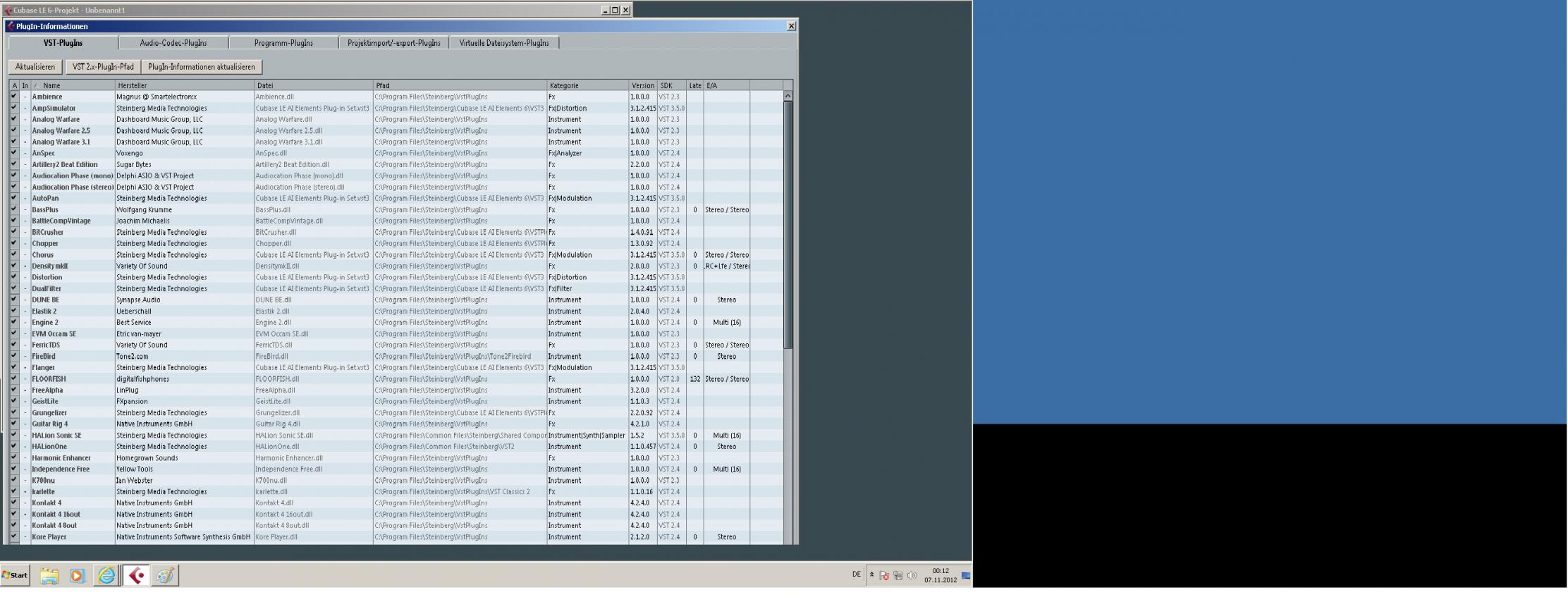Sort by the Datei column header
The width and height of the screenshot is (1568, 609).
click(x=314, y=85)
